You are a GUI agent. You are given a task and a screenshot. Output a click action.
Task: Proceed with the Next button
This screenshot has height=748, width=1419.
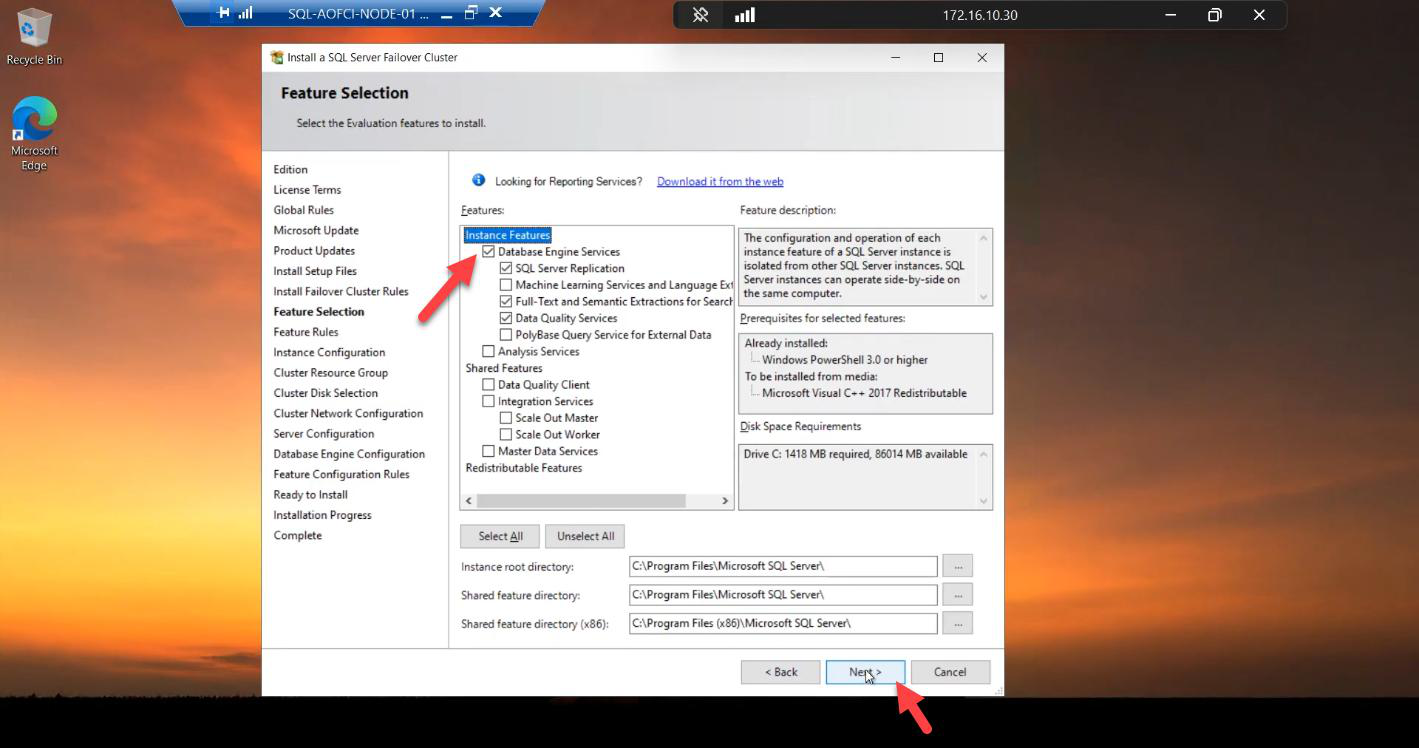tap(866, 672)
